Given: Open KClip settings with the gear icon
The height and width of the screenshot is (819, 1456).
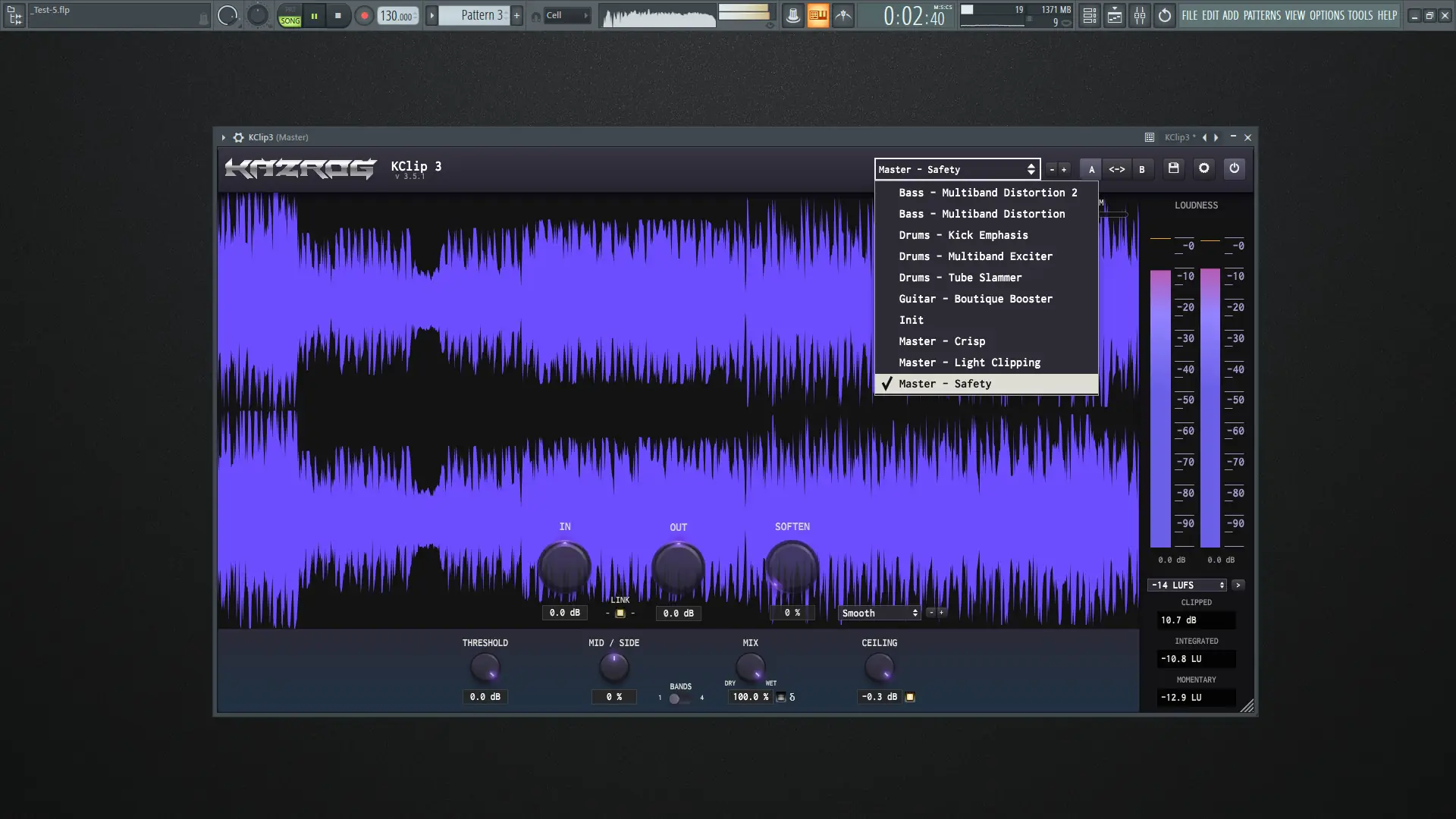Looking at the screenshot, I should (1203, 168).
